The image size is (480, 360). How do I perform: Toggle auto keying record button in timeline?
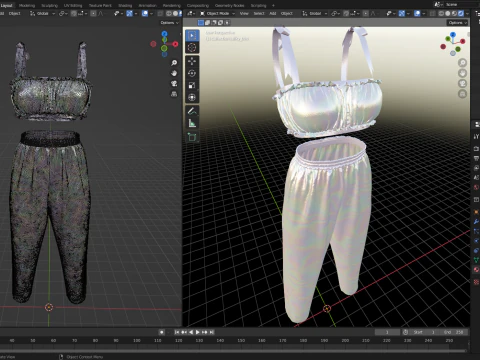162,332
